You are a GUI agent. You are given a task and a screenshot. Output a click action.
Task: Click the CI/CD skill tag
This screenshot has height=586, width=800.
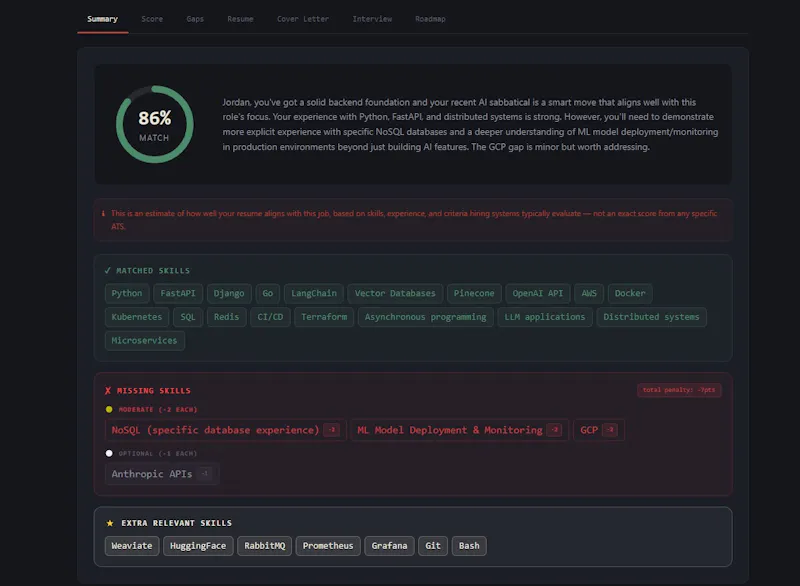270,317
